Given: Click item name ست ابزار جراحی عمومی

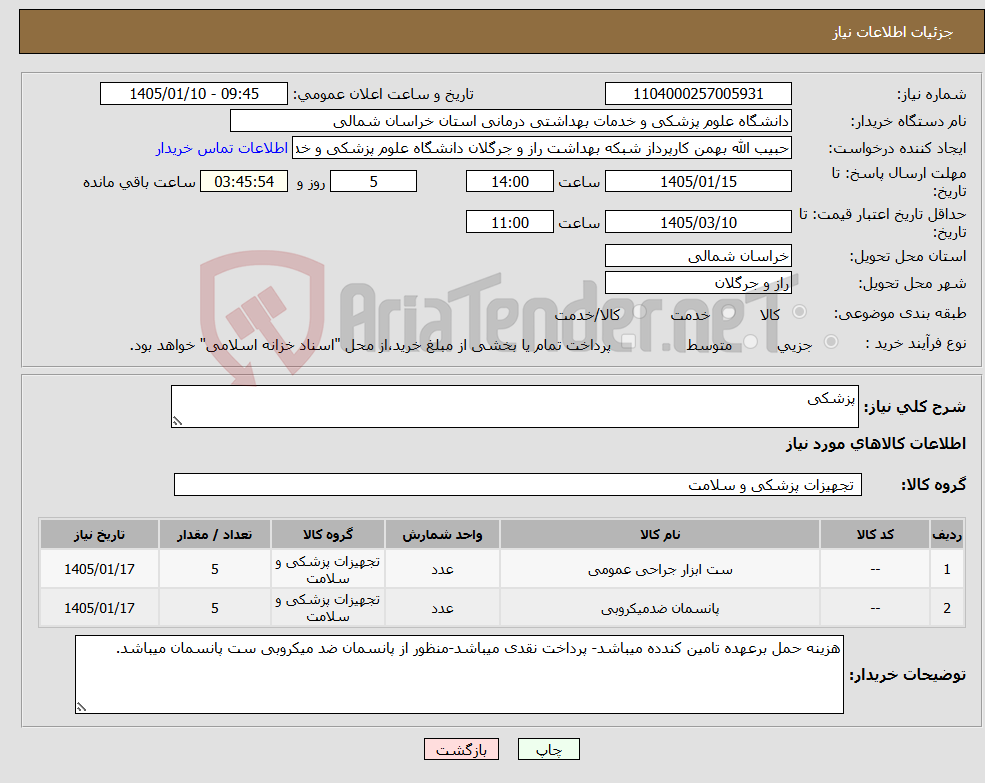Looking at the screenshot, I should 660,569.
